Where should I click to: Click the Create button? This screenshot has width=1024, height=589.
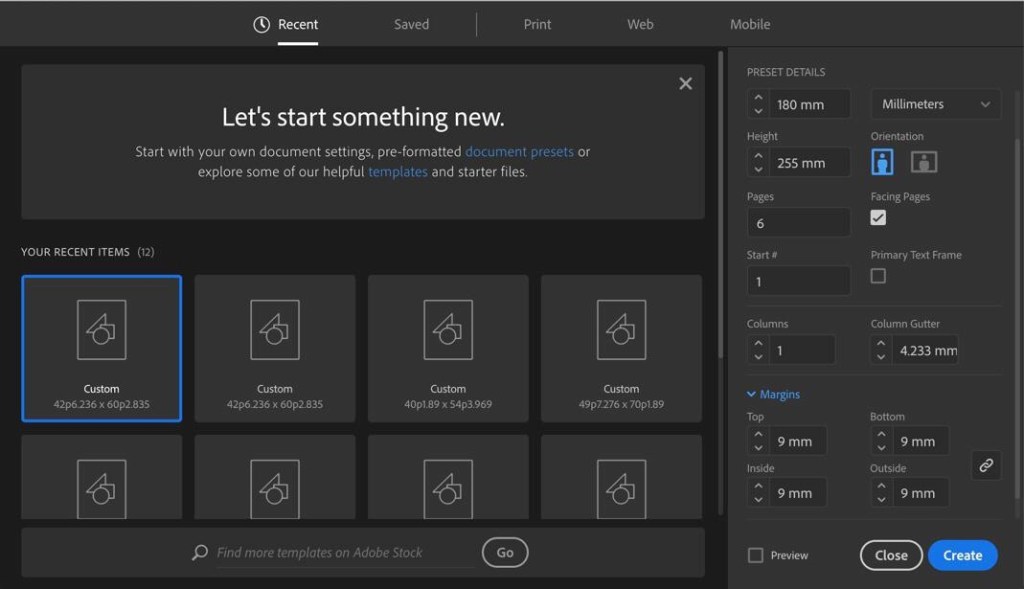(x=962, y=555)
